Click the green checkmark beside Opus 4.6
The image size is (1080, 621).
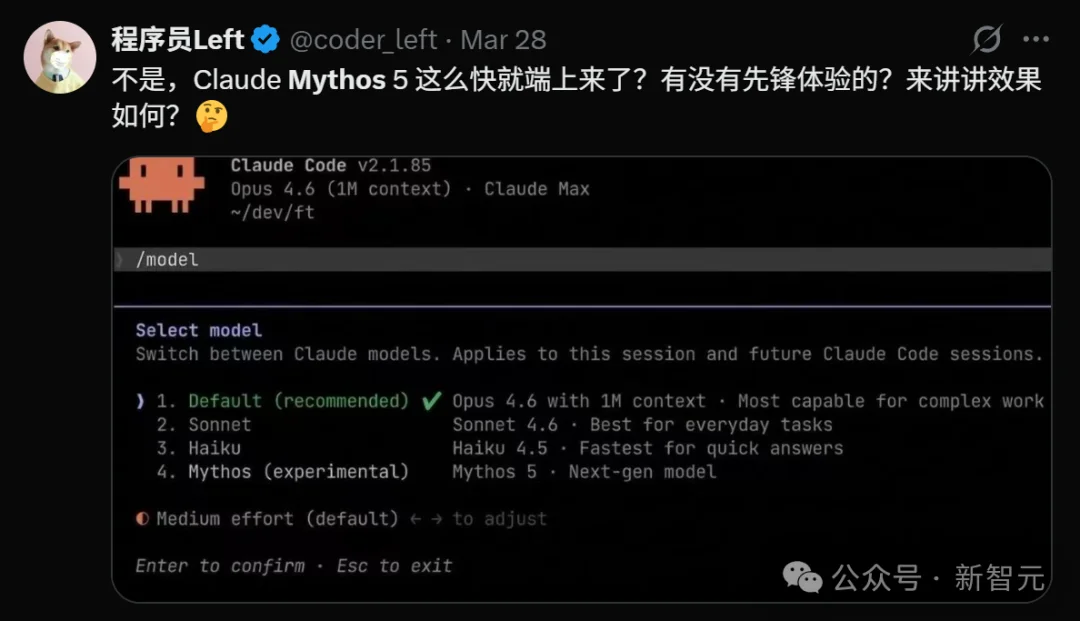click(x=430, y=399)
